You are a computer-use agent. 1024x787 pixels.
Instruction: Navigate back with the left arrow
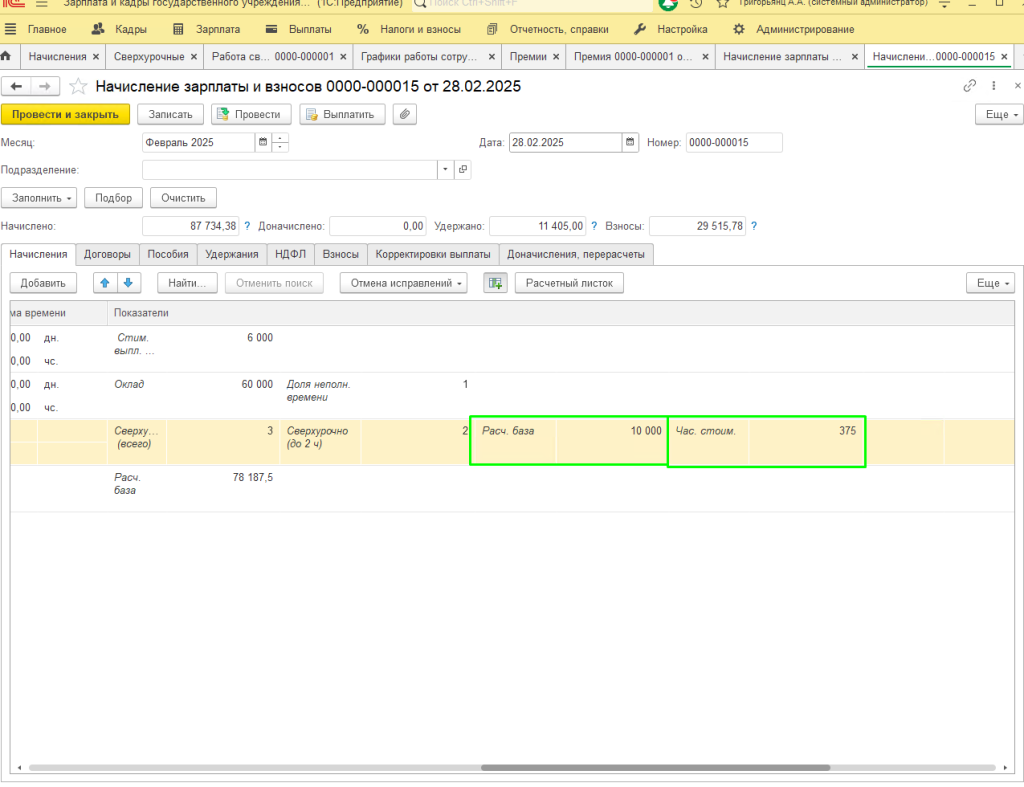[16, 86]
